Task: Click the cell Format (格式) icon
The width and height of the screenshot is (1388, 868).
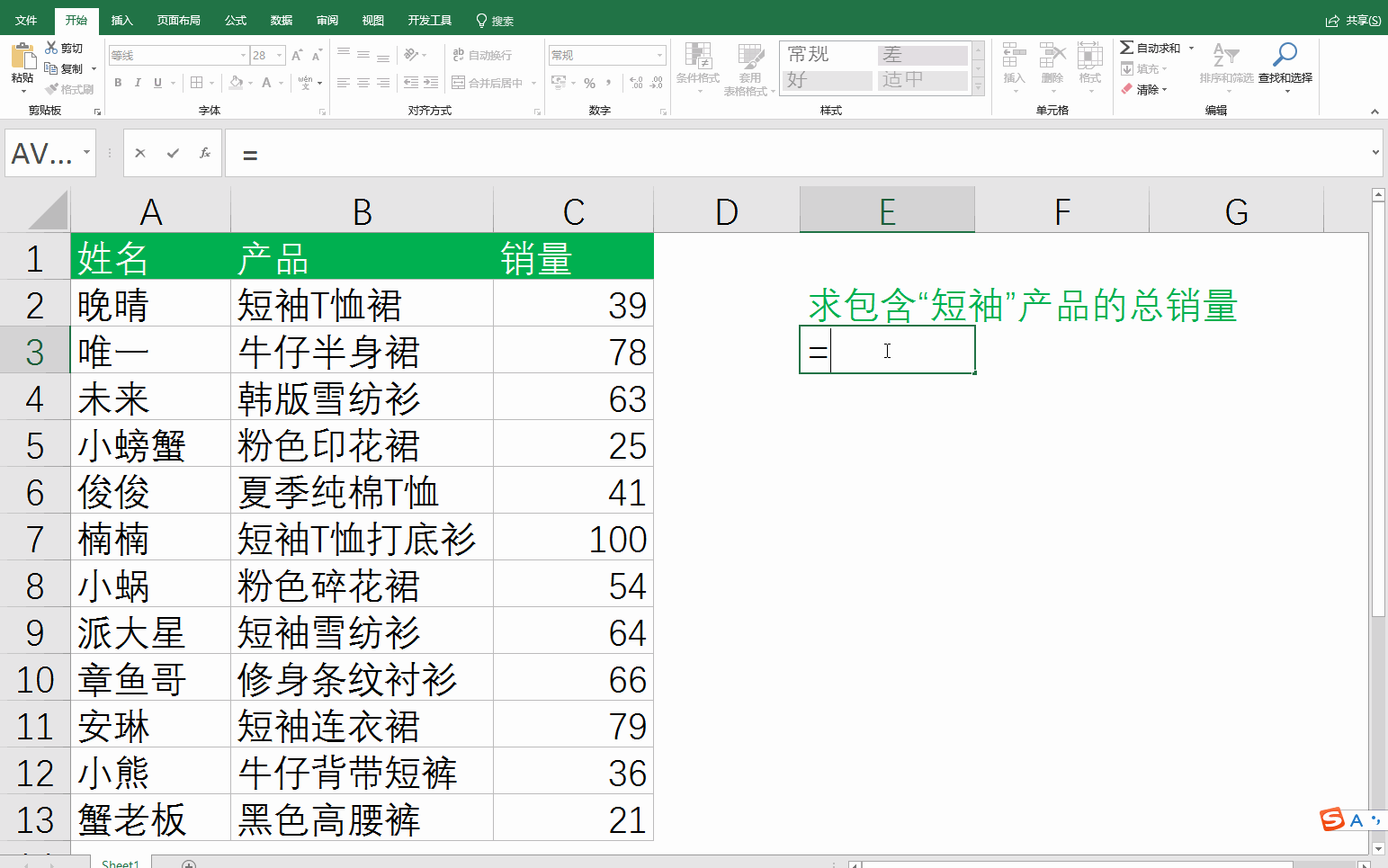Action: pyautogui.click(x=1090, y=56)
